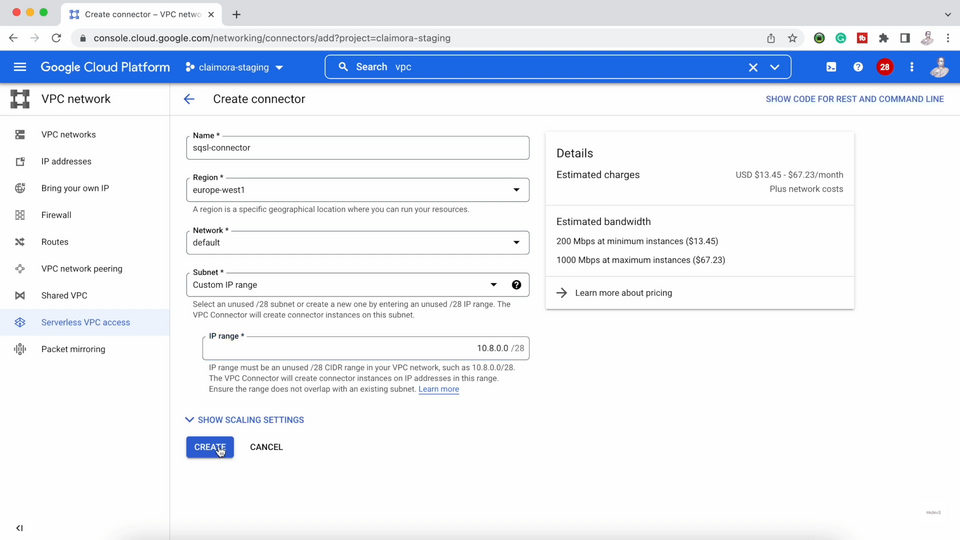Open the notifications badge showing 28

pyautogui.click(x=884, y=67)
